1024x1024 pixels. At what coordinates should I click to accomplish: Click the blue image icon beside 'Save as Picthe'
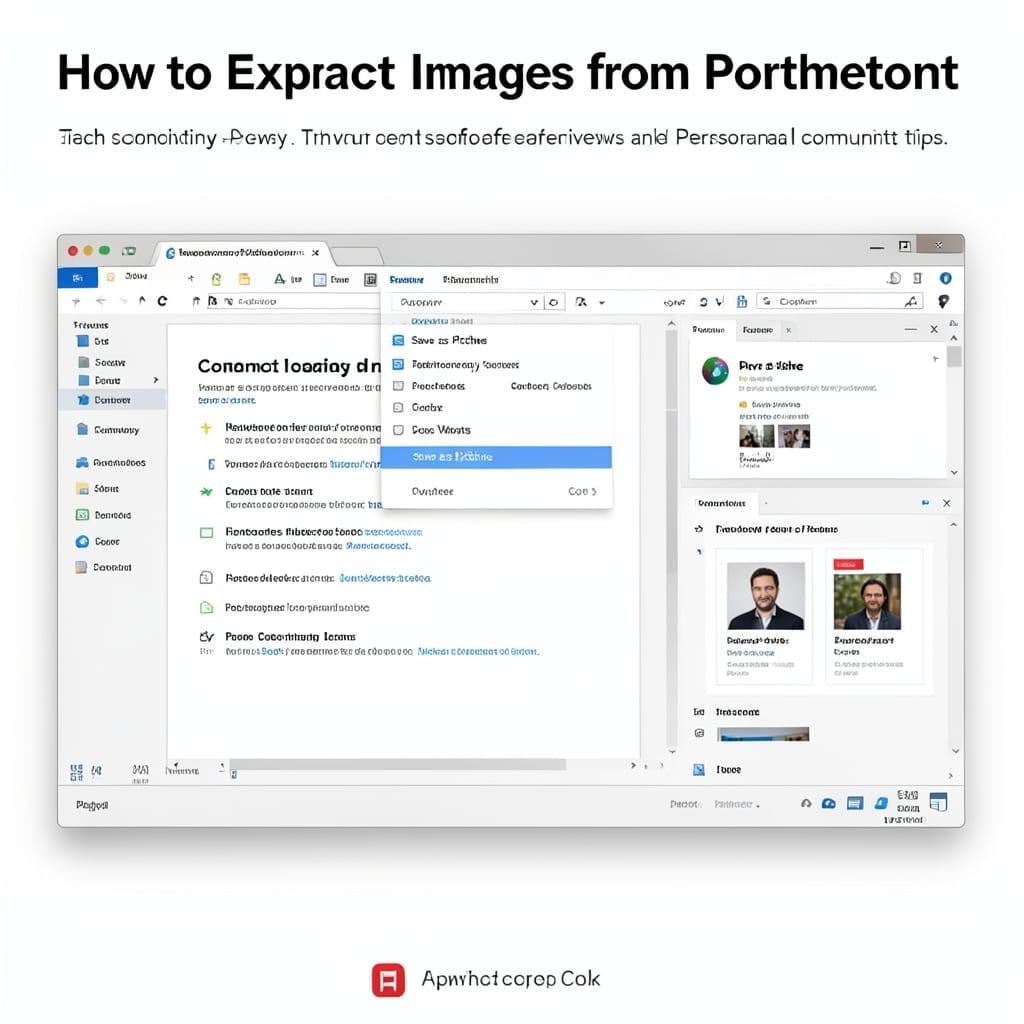[x=398, y=340]
